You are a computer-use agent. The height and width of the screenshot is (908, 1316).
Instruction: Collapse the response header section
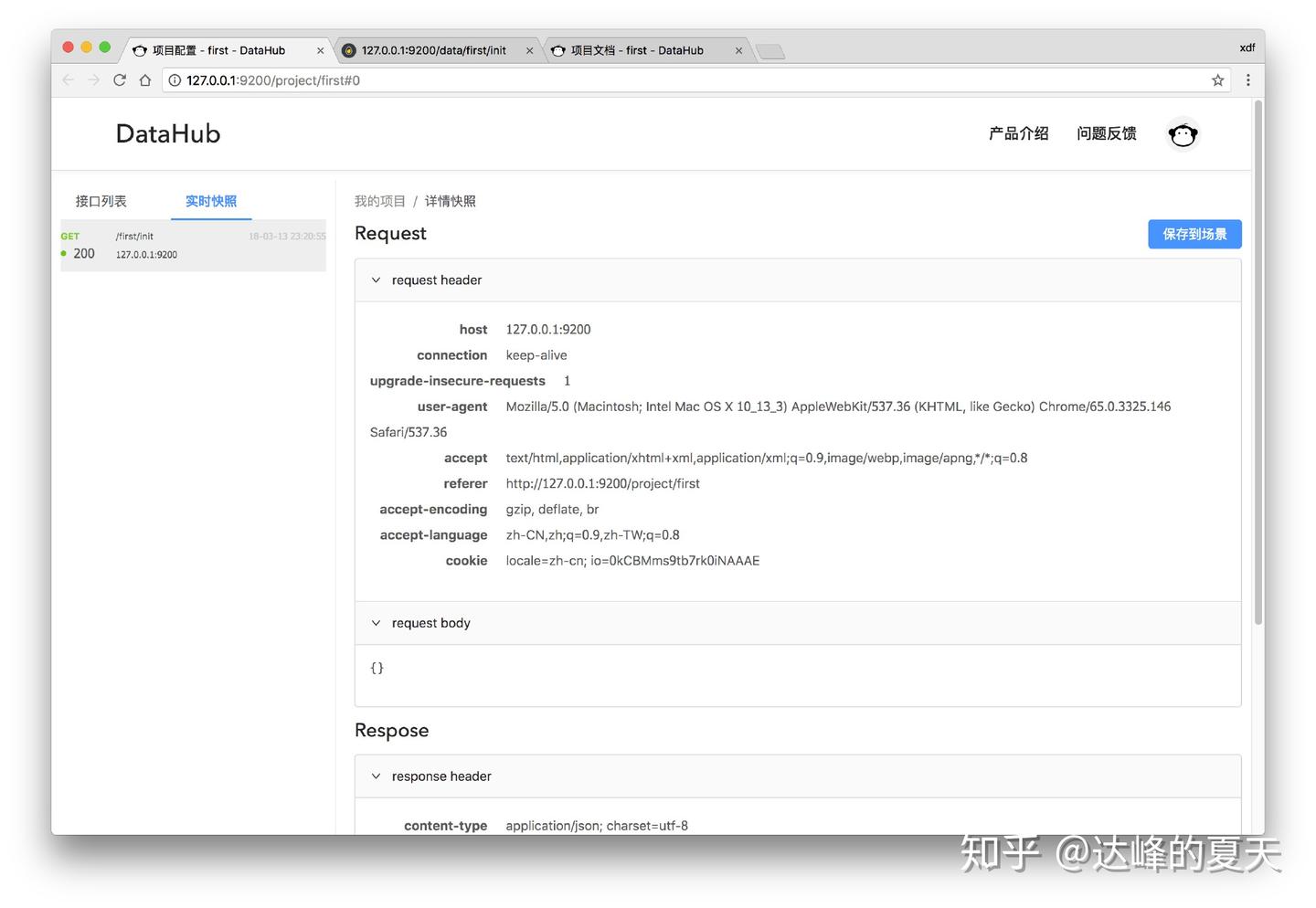pos(798,776)
